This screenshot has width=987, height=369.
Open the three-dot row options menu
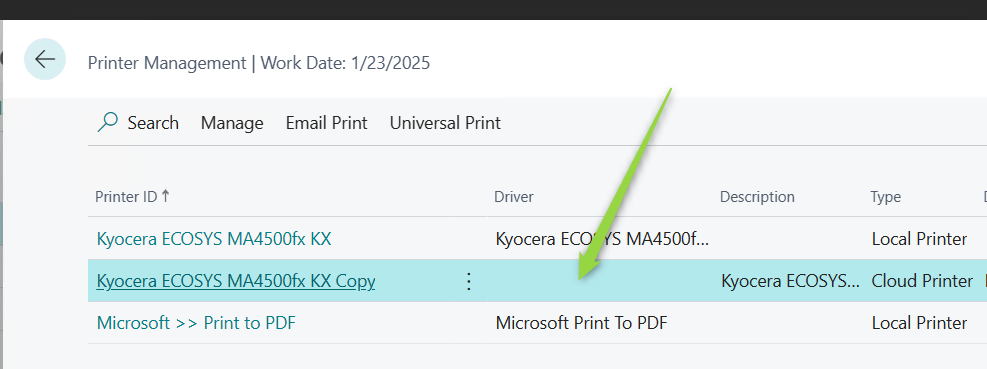(468, 281)
